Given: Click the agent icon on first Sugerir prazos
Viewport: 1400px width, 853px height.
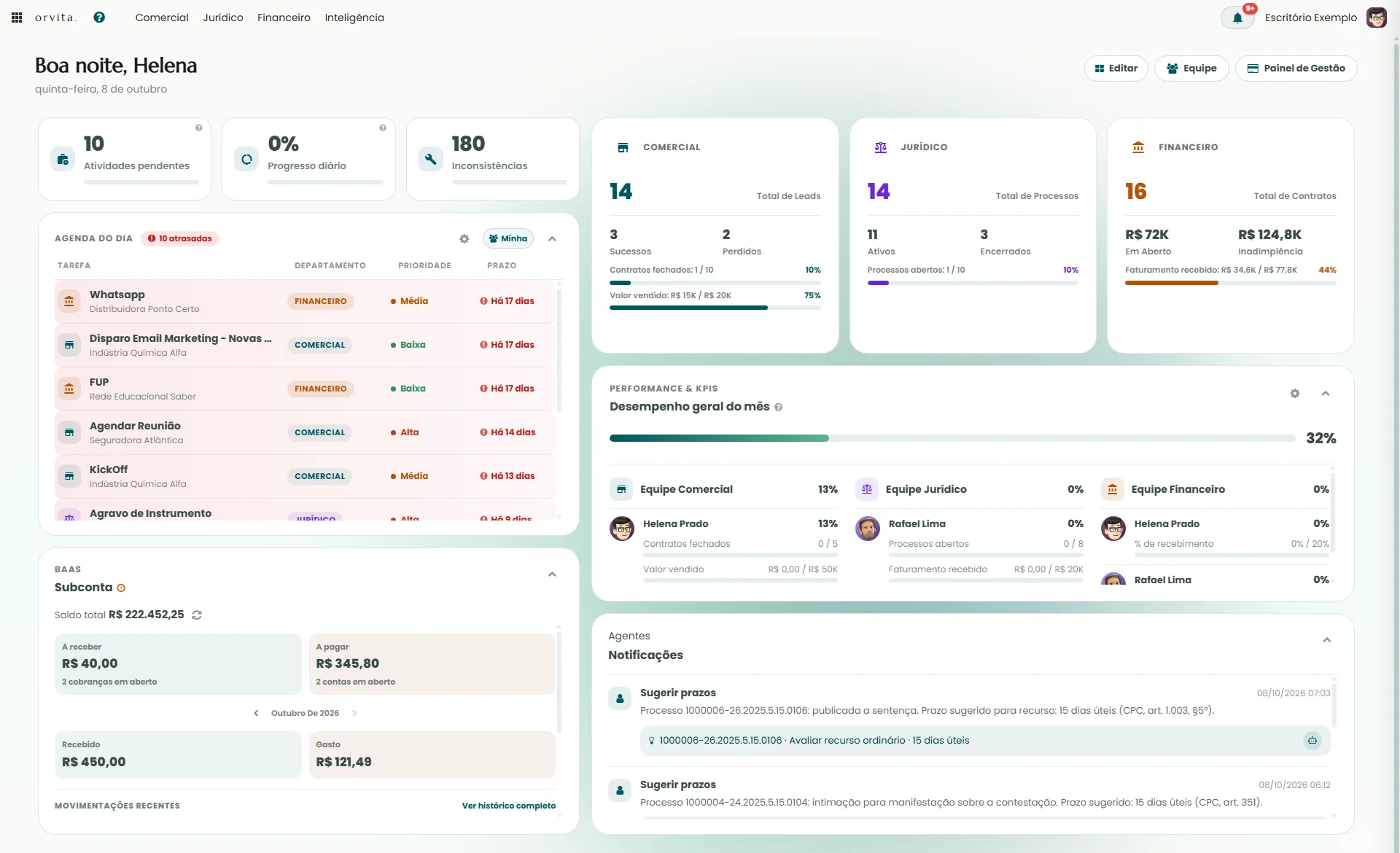Looking at the screenshot, I should [x=620, y=698].
